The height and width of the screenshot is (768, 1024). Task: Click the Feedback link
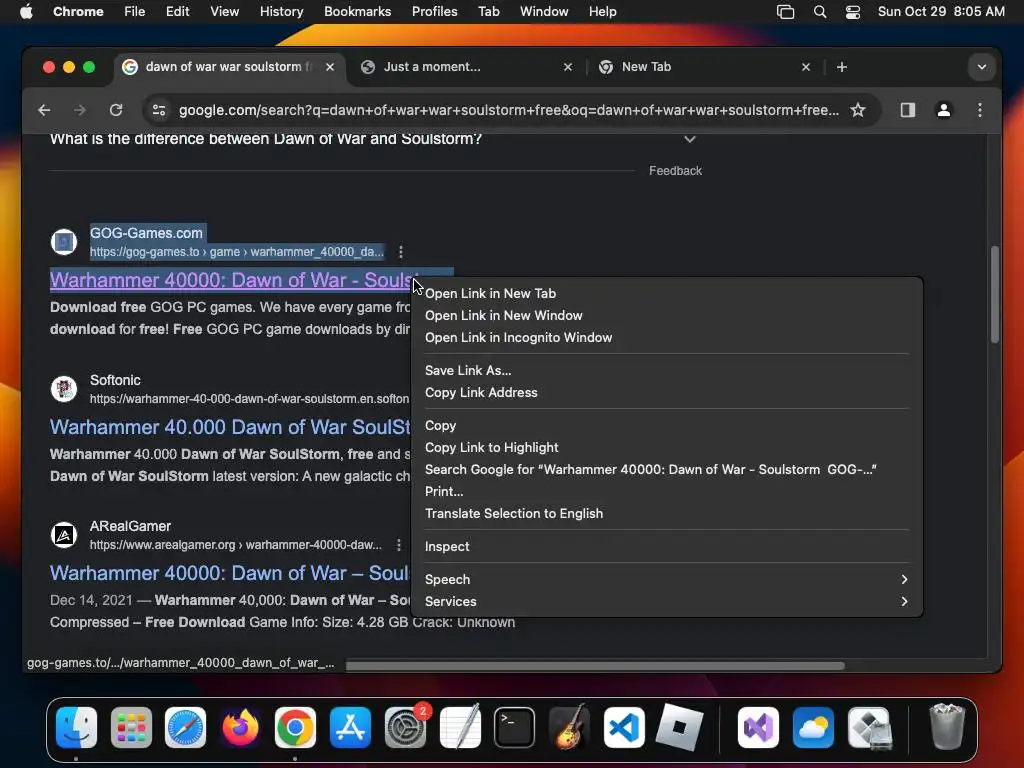[x=675, y=170]
